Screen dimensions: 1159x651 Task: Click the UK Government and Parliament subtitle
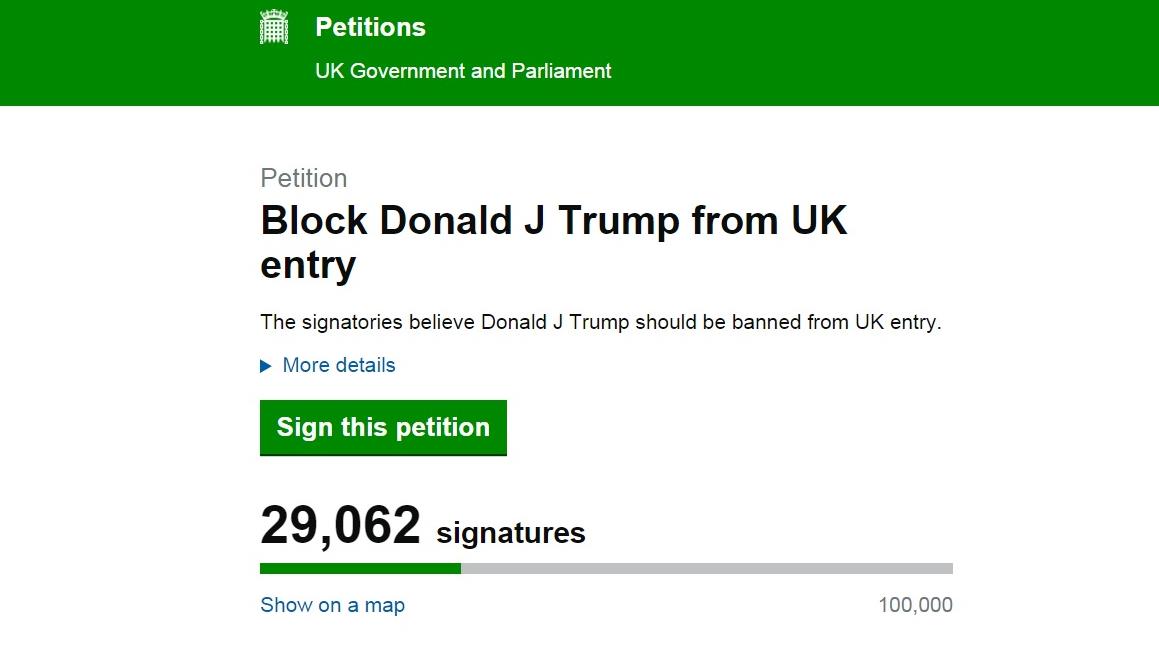(463, 71)
